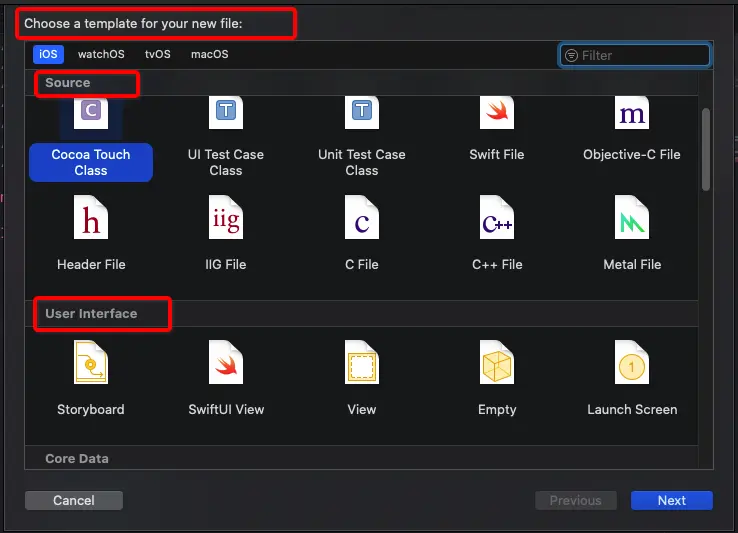Click the SwiftUI View label
738x533 pixels.
coord(226,410)
